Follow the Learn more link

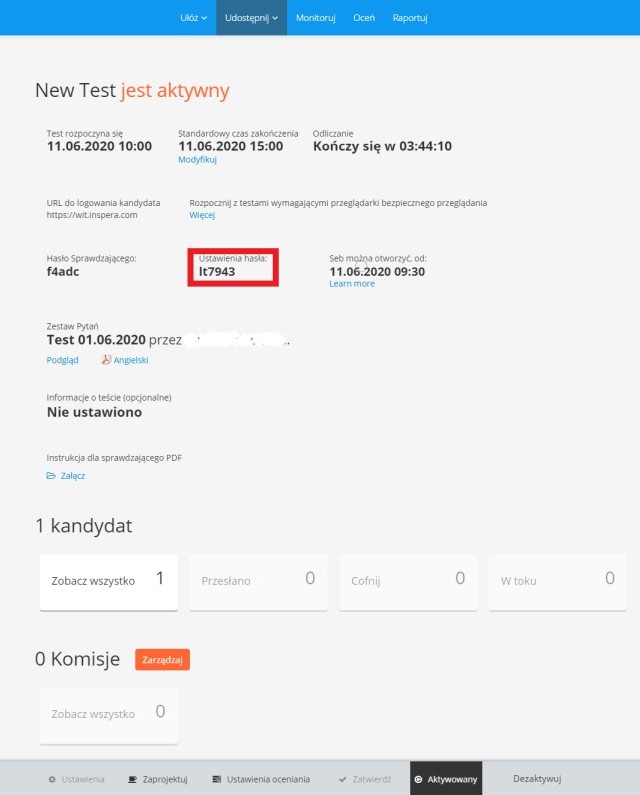[x=352, y=283]
